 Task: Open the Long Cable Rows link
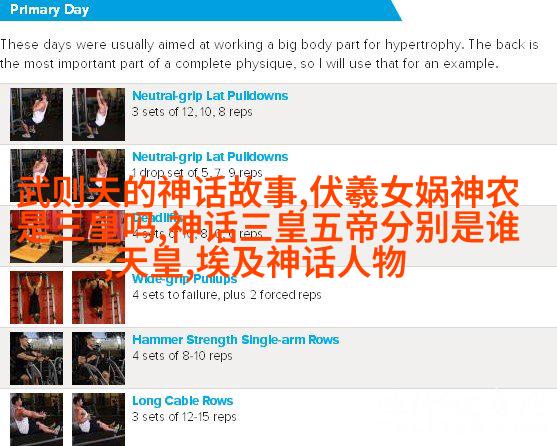(x=183, y=401)
